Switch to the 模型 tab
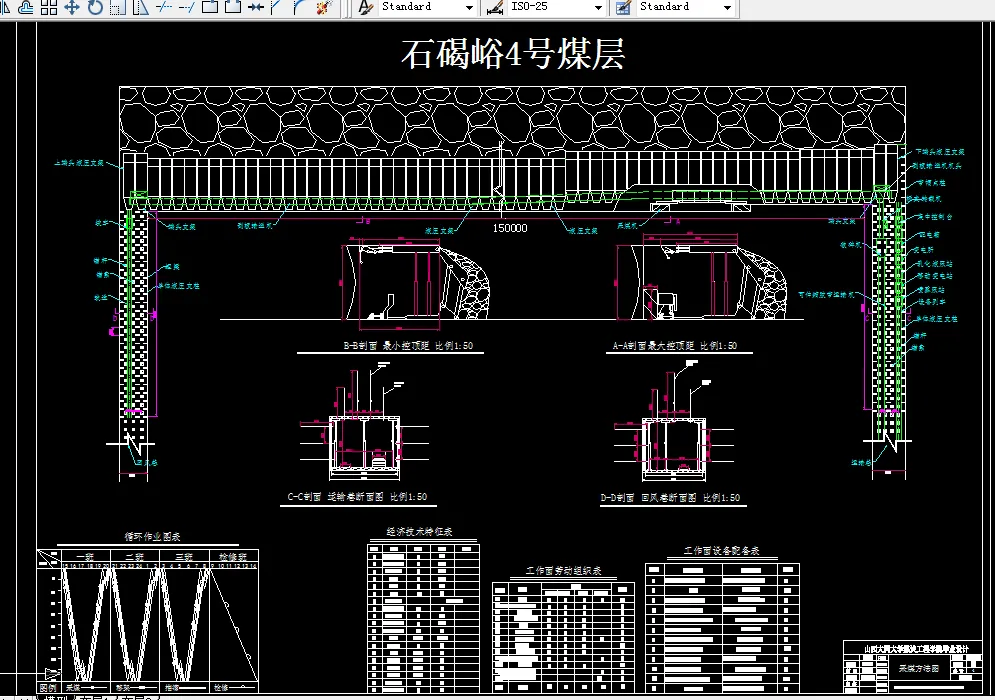 pos(57,695)
